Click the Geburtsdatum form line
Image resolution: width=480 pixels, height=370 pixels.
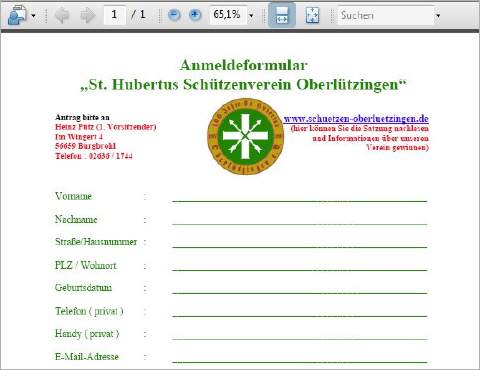300,293
